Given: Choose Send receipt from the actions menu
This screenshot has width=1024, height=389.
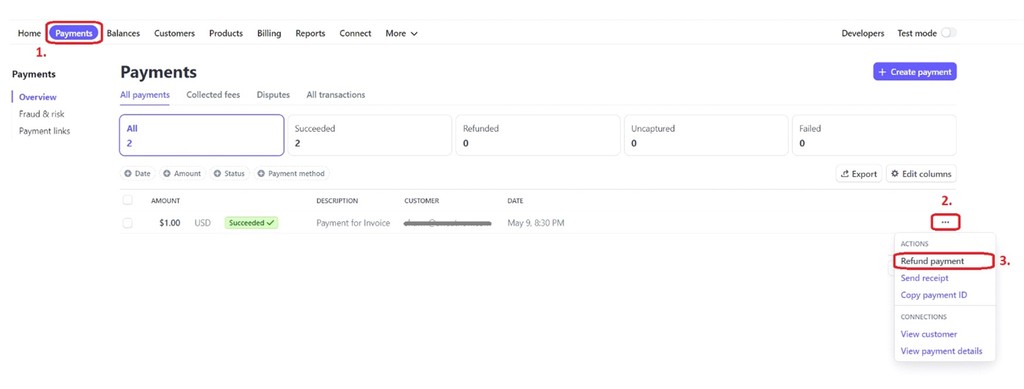Looking at the screenshot, I should pos(924,278).
